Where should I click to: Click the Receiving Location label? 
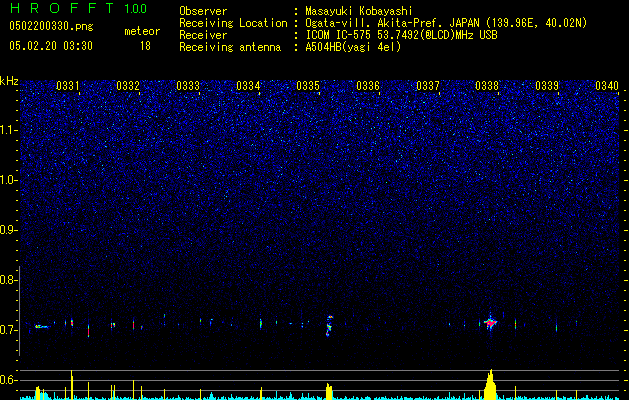point(233,23)
